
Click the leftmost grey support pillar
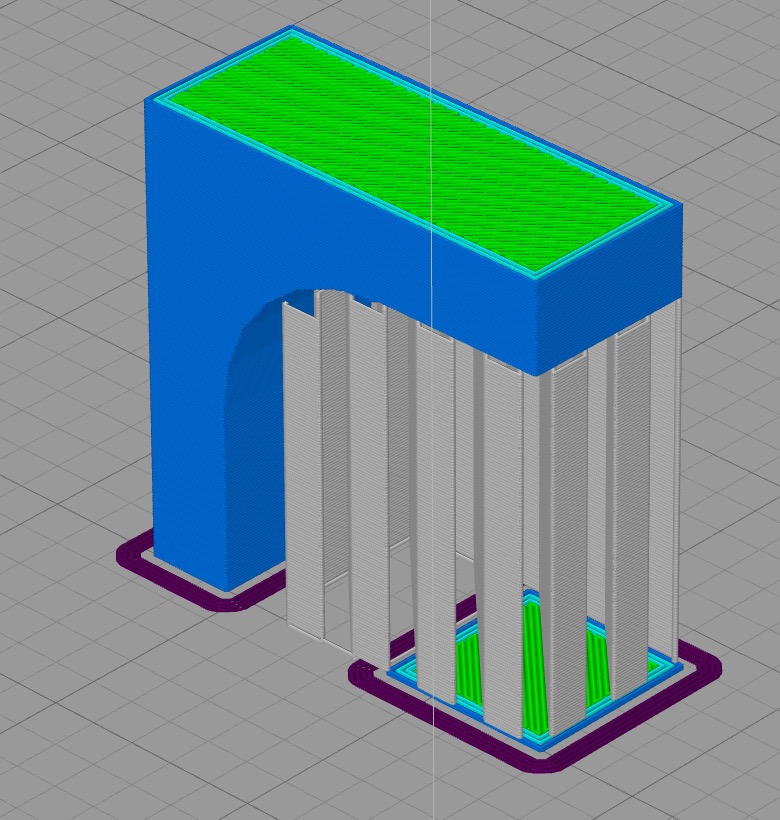click(x=303, y=471)
